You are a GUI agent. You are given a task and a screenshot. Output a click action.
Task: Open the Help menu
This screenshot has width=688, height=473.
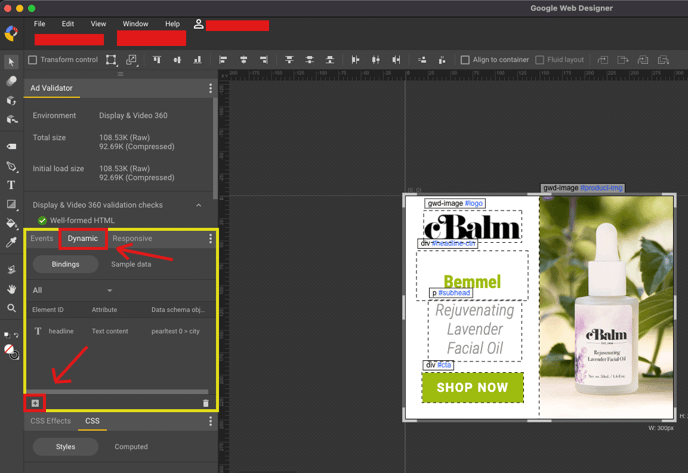point(172,24)
